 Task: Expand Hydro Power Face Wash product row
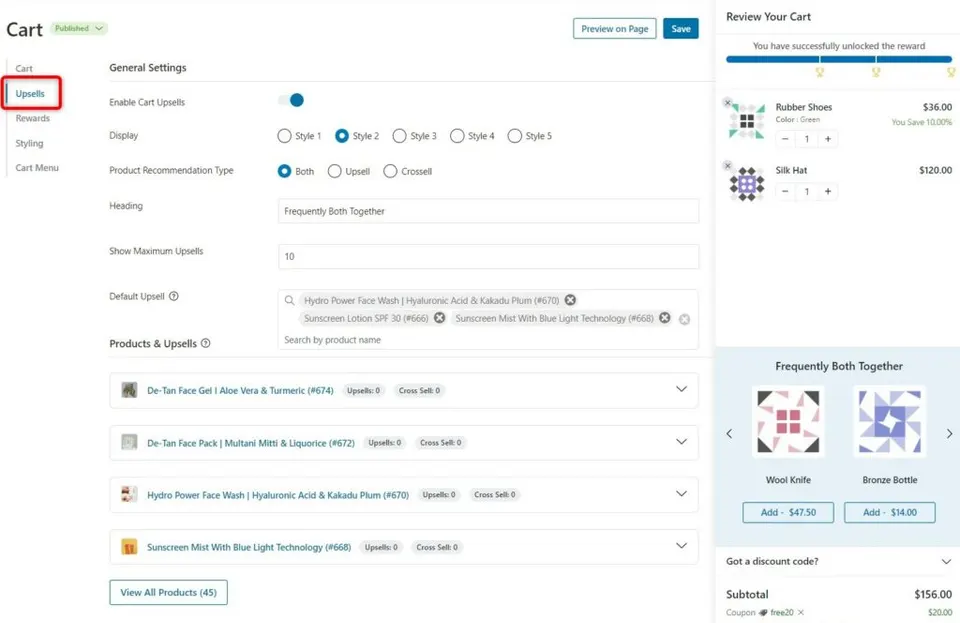681,494
